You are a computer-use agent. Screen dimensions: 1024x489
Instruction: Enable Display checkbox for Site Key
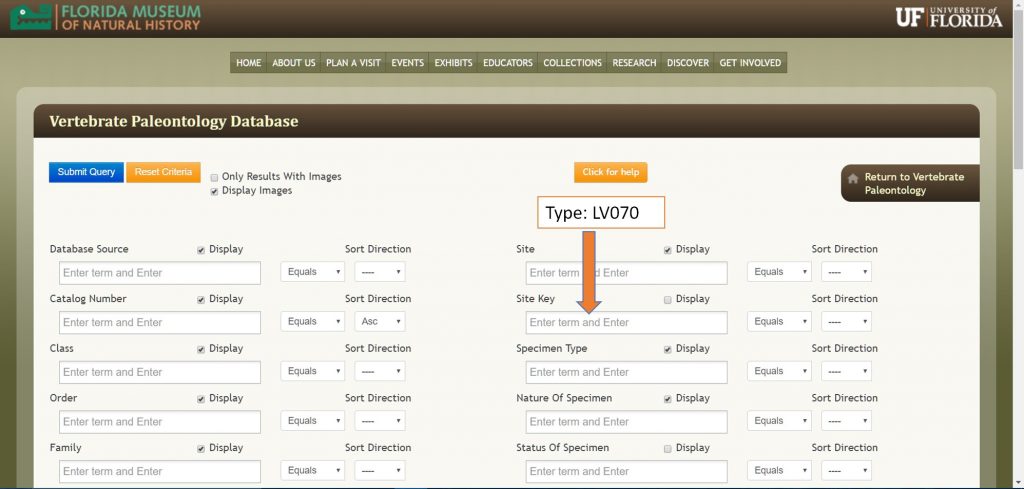669,299
